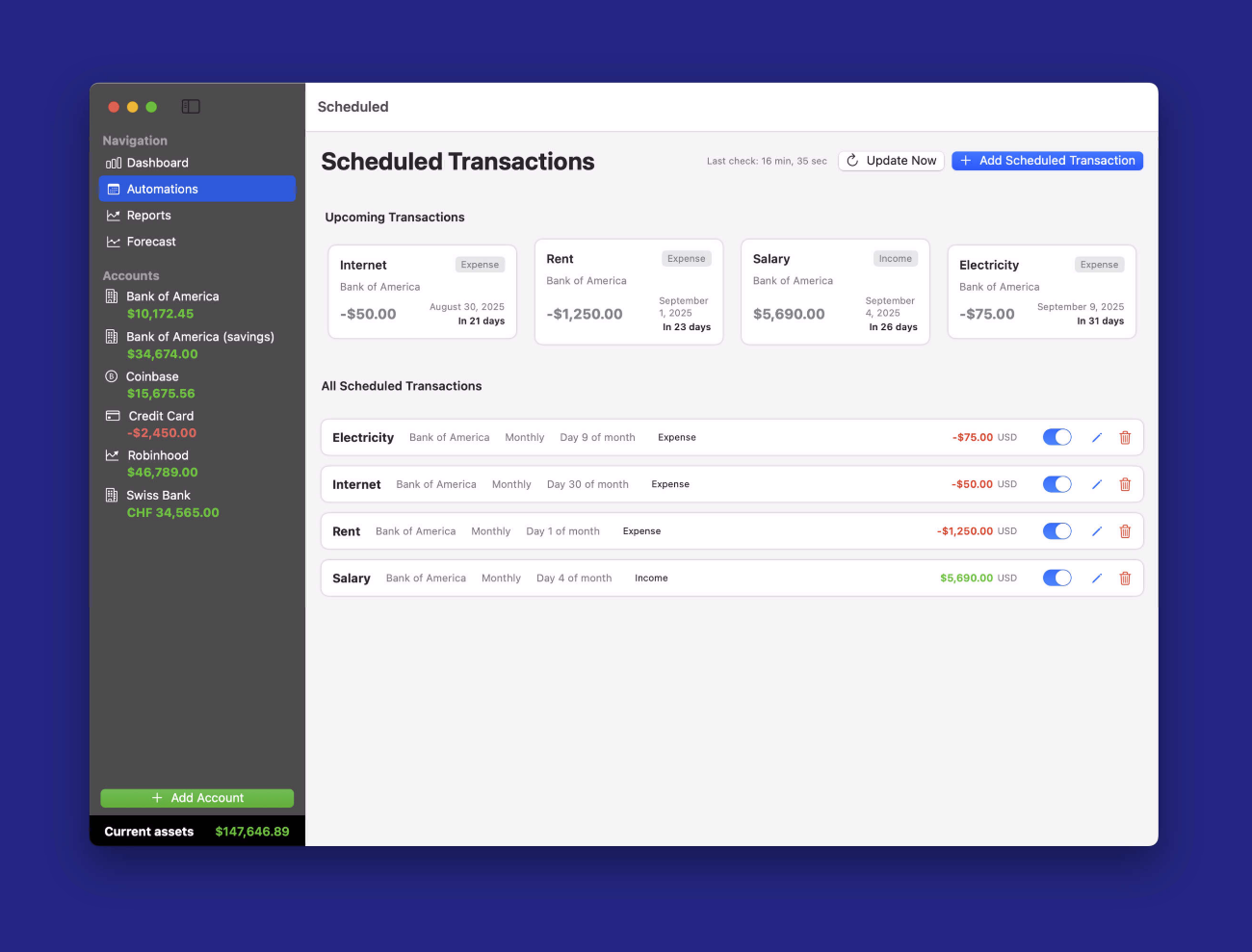Click the Expense tag on Rent card
Screen dimensions: 1252x952
pos(686,259)
